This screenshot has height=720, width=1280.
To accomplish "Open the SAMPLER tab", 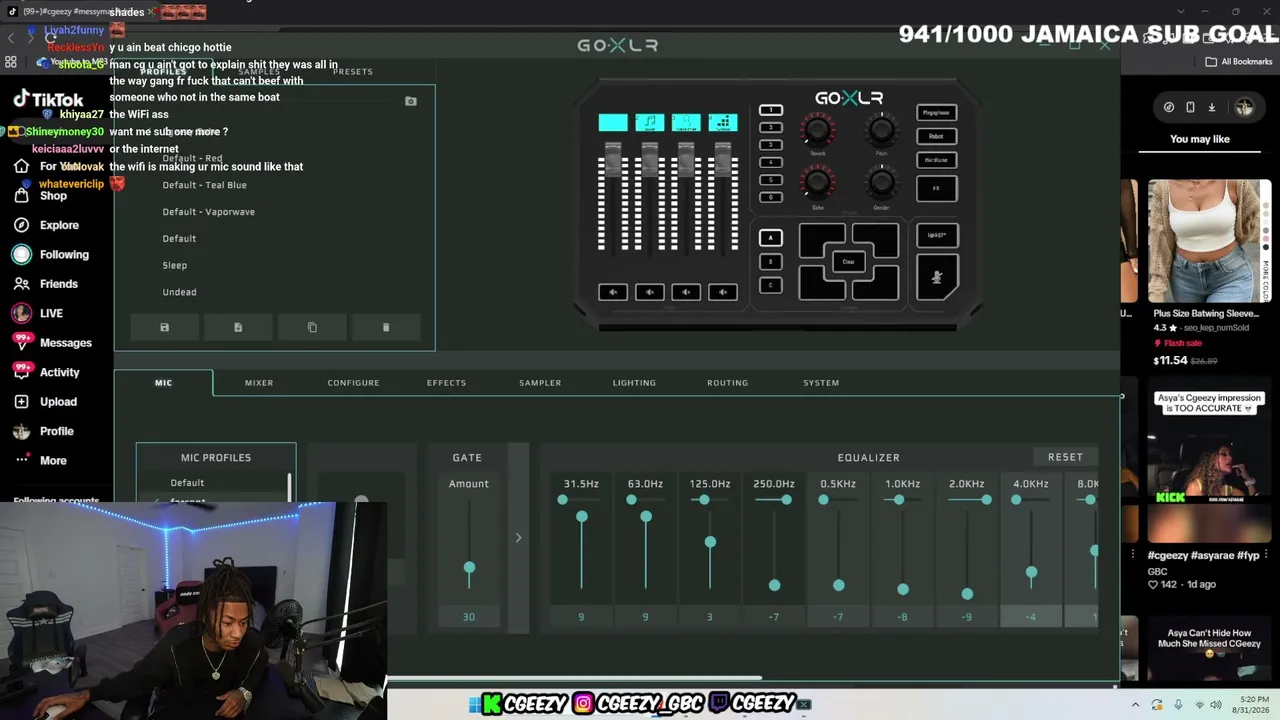I will 540,383.
